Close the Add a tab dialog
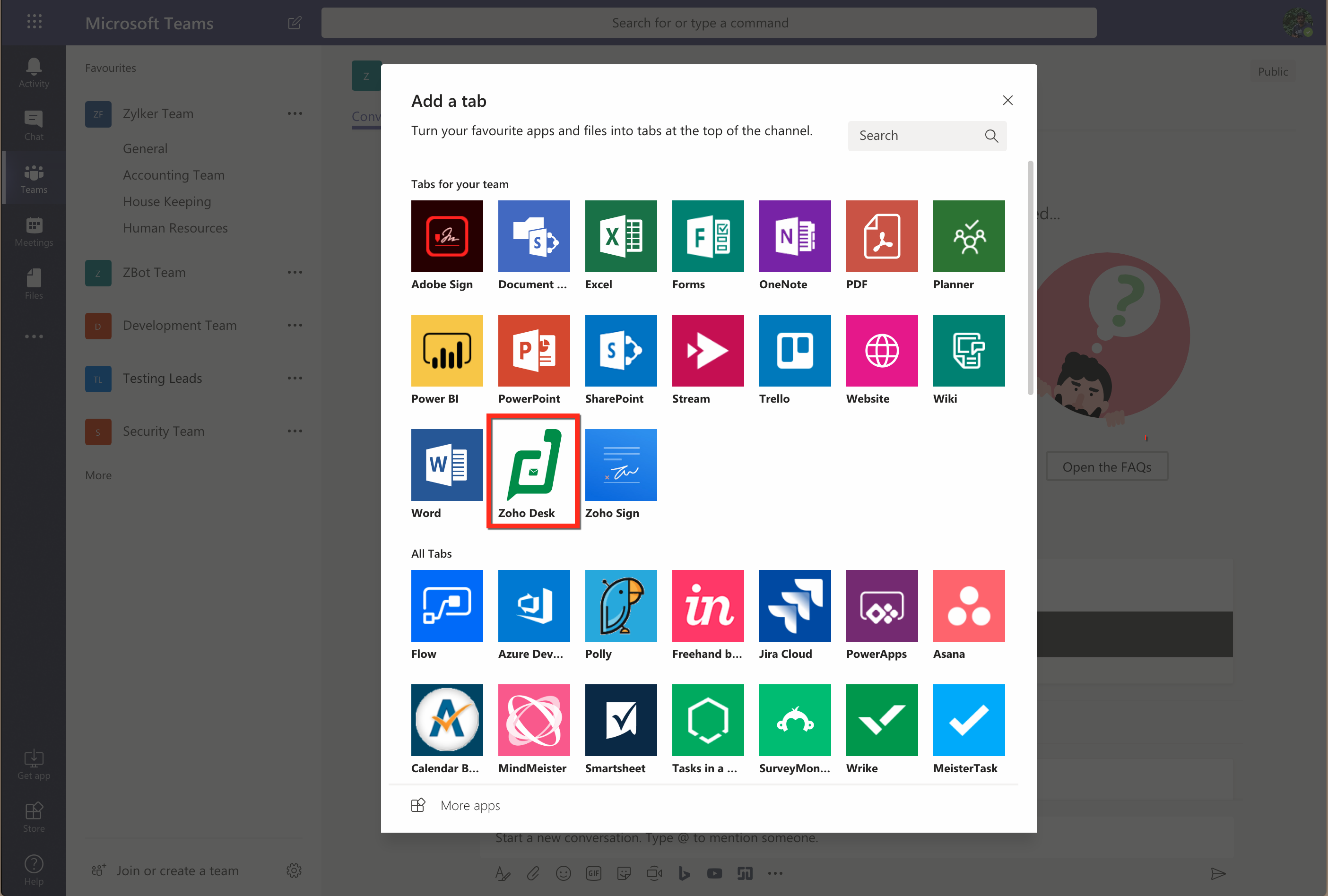The width and height of the screenshot is (1328, 896). [1007, 101]
